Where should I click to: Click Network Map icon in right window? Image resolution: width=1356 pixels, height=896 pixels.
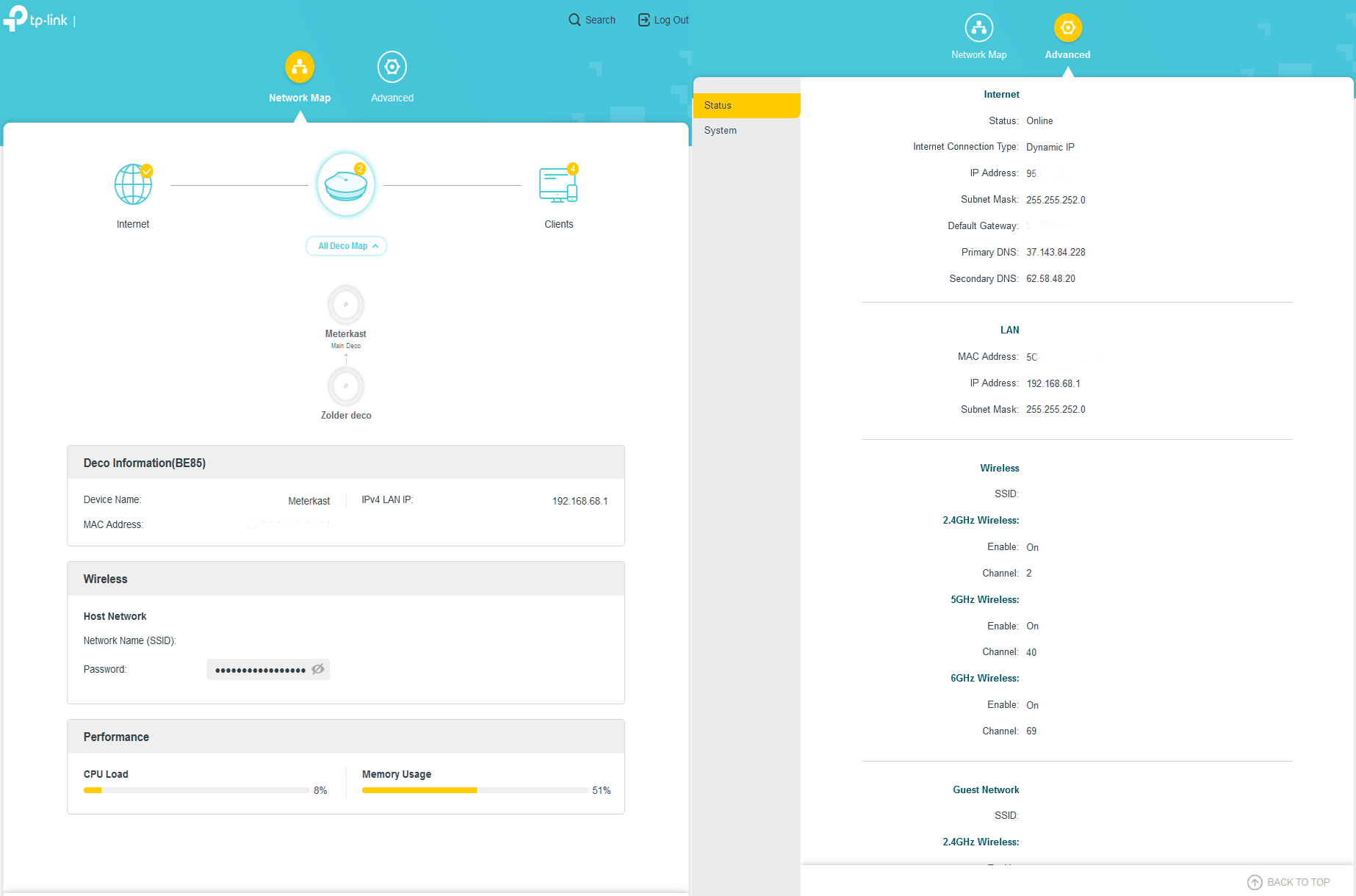coord(979,28)
